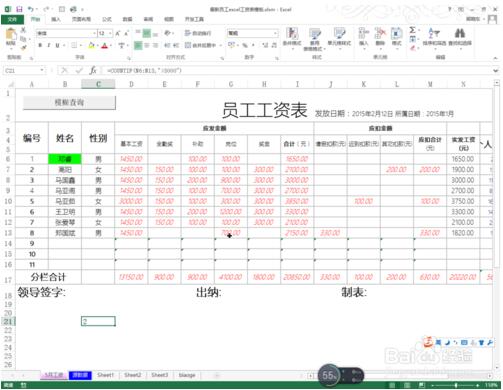
Task: Open the font size 12 dropdown
Action: tap(110, 33)
